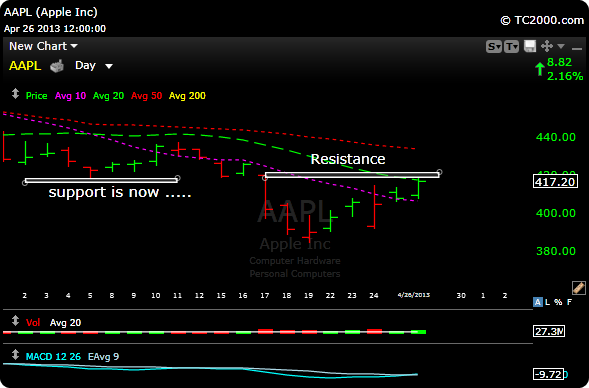589x388 pixels.
Task: Click the AAPL ticker symbol
Action: click(x=25, y=66)
